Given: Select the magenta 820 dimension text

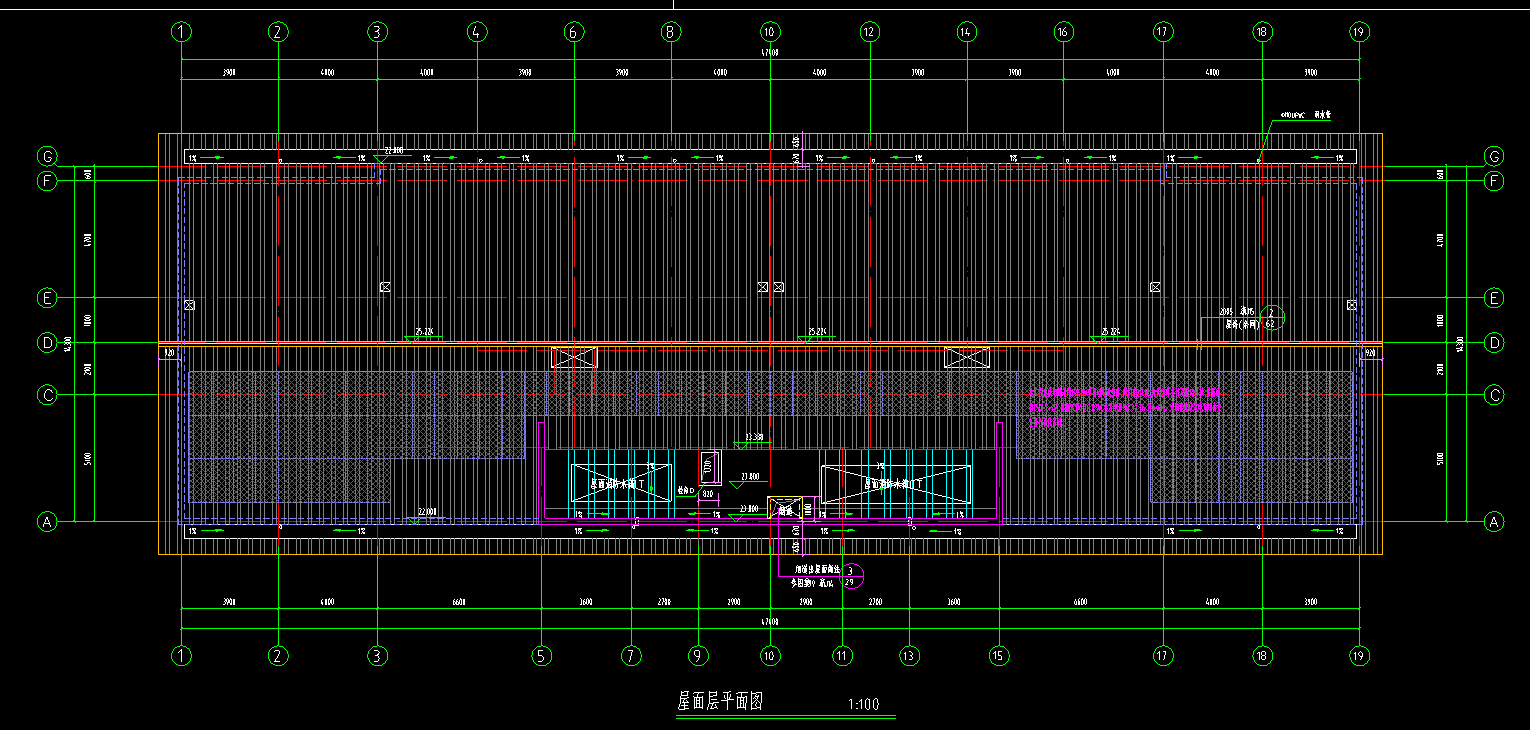Looking at the screenshot, I should (707, 493).
